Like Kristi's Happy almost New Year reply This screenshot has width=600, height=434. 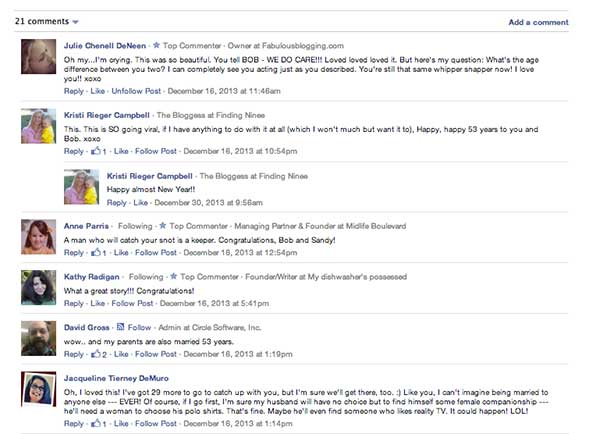click(x=140, y=203)
